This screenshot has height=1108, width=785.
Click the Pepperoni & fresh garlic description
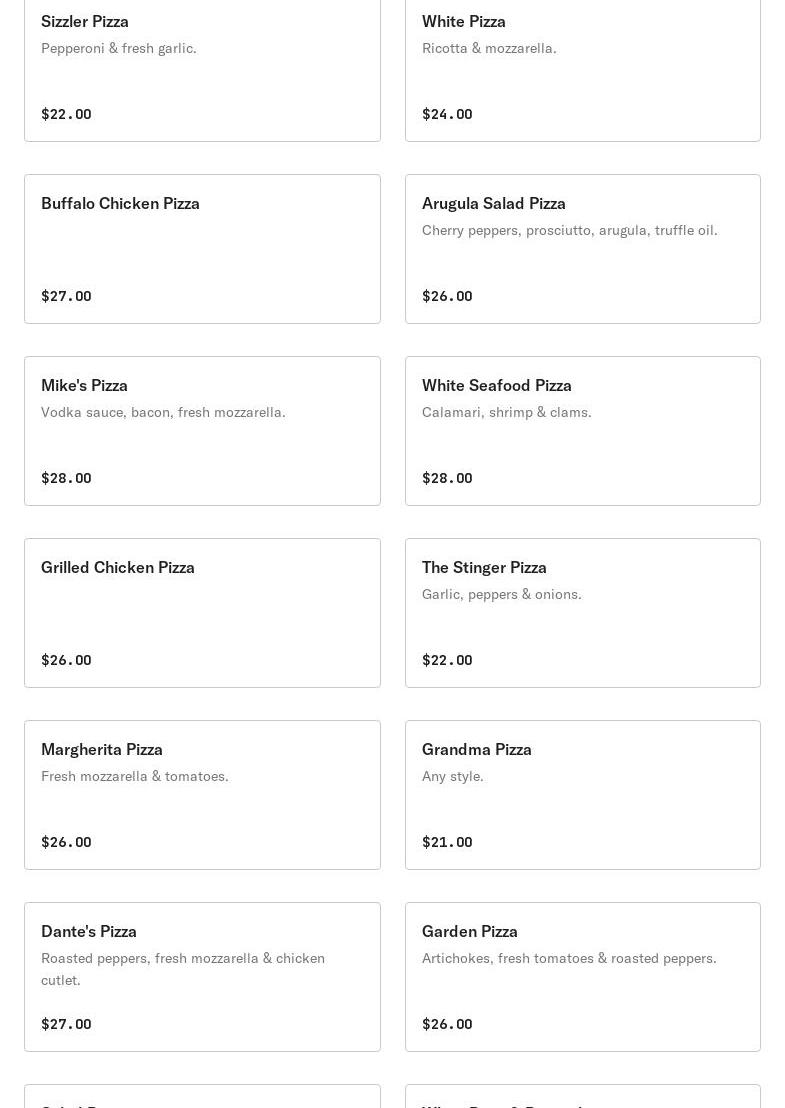point(118,48)
